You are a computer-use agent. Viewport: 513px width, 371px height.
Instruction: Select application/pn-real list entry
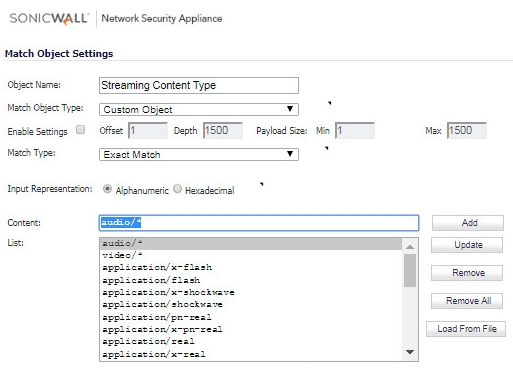click(251, 317)
